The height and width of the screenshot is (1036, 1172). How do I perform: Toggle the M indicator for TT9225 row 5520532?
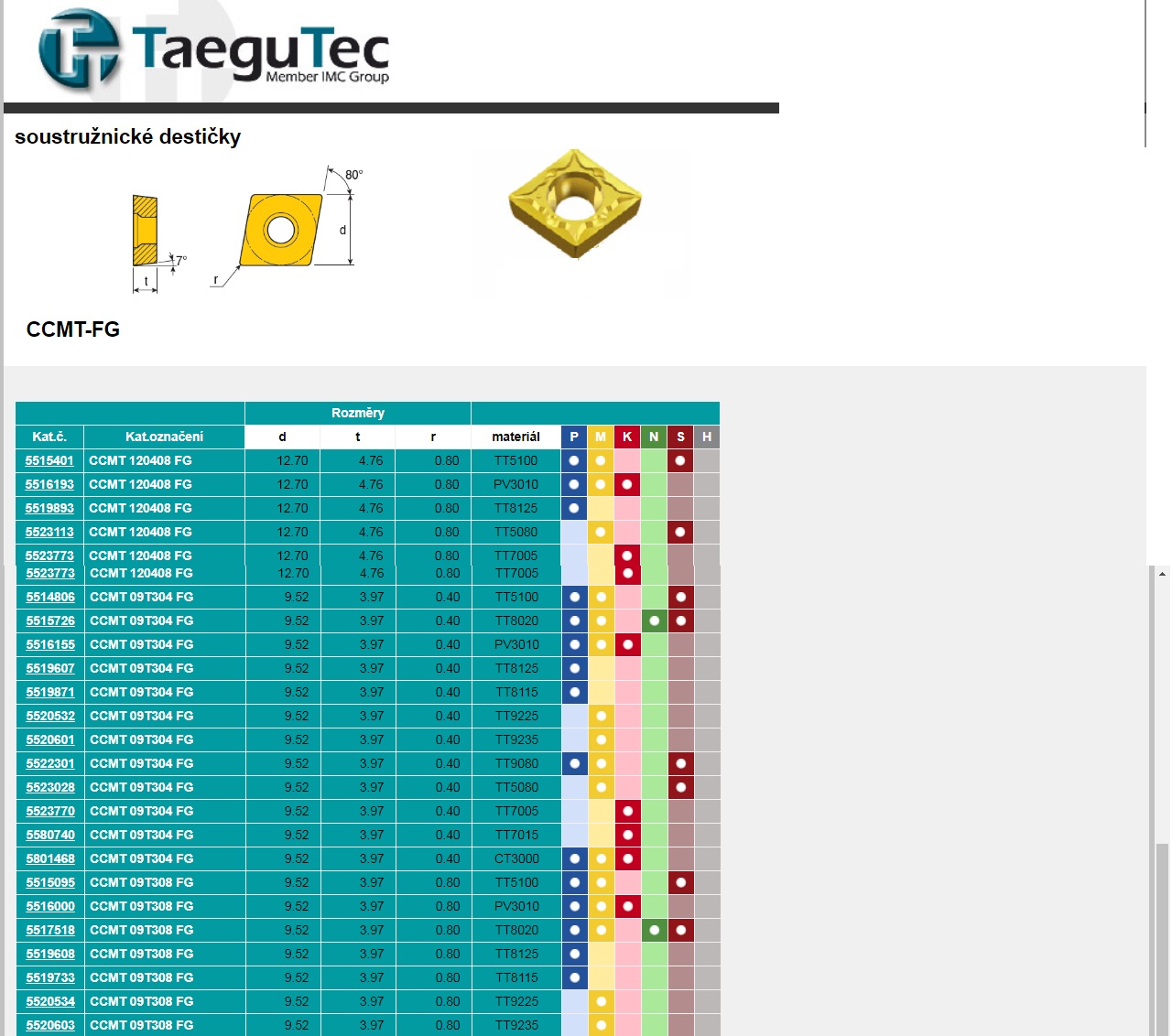pyautogui.click(x=601, y=716)
